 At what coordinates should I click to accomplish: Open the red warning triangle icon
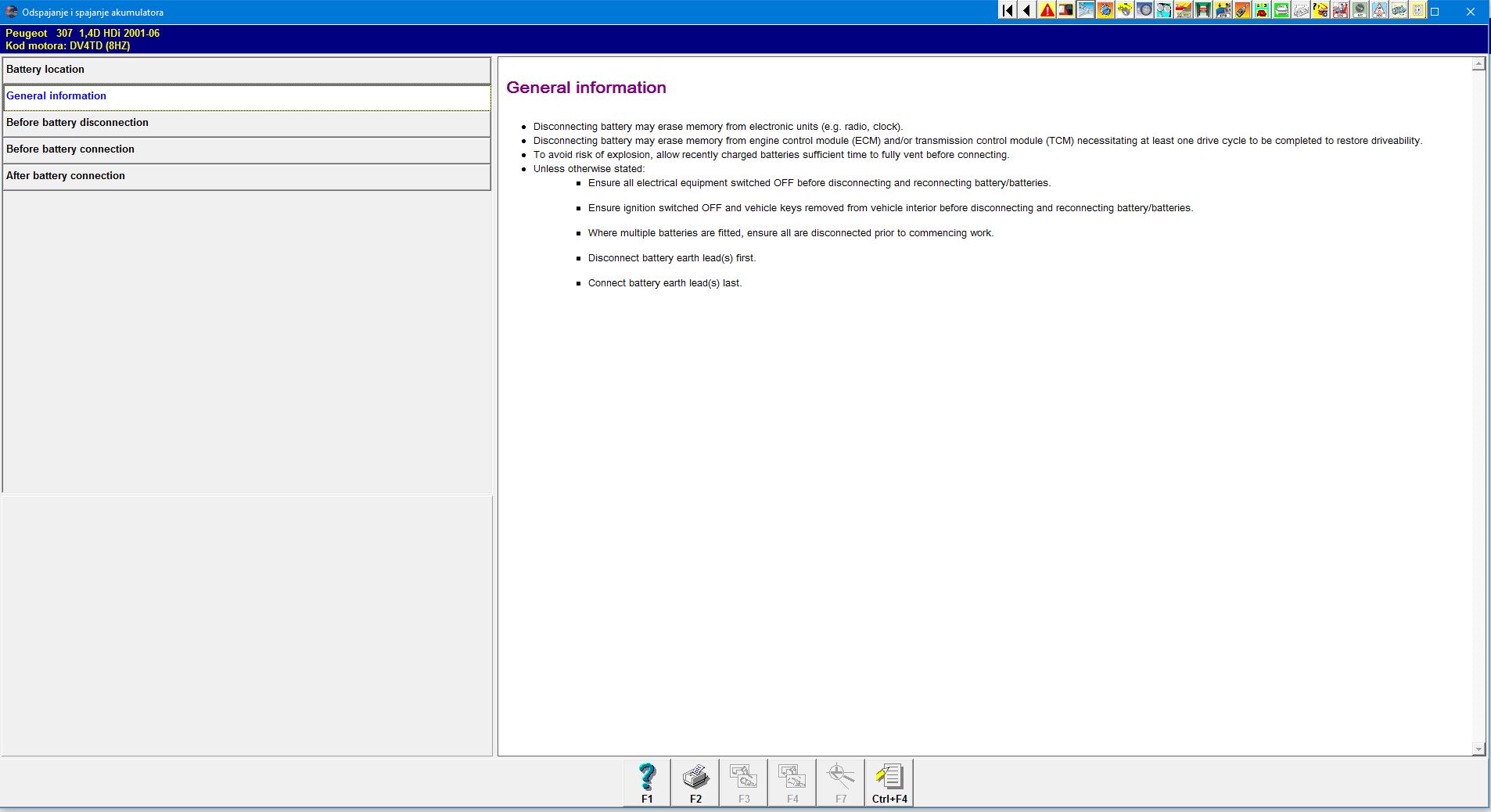point(1047,10)
